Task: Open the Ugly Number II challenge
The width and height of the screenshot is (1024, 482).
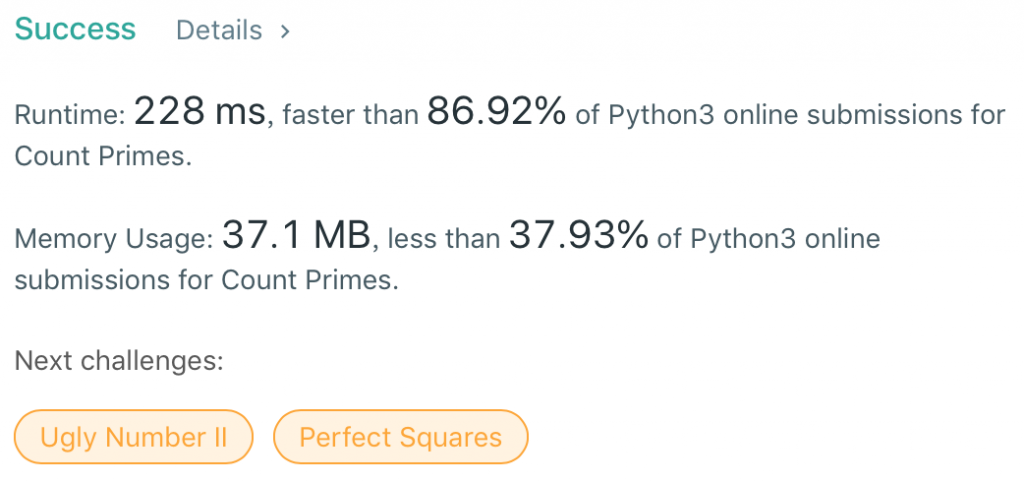Action: (133, 437)
